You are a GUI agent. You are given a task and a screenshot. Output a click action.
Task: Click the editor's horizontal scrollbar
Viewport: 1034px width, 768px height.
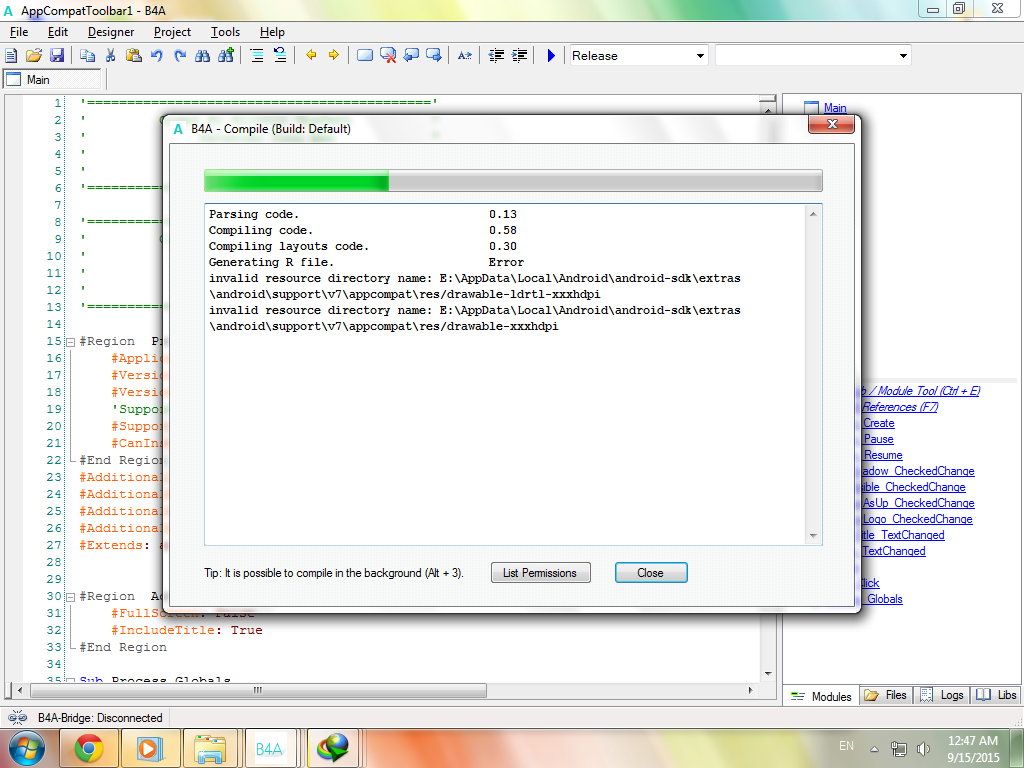click(257, 690)
